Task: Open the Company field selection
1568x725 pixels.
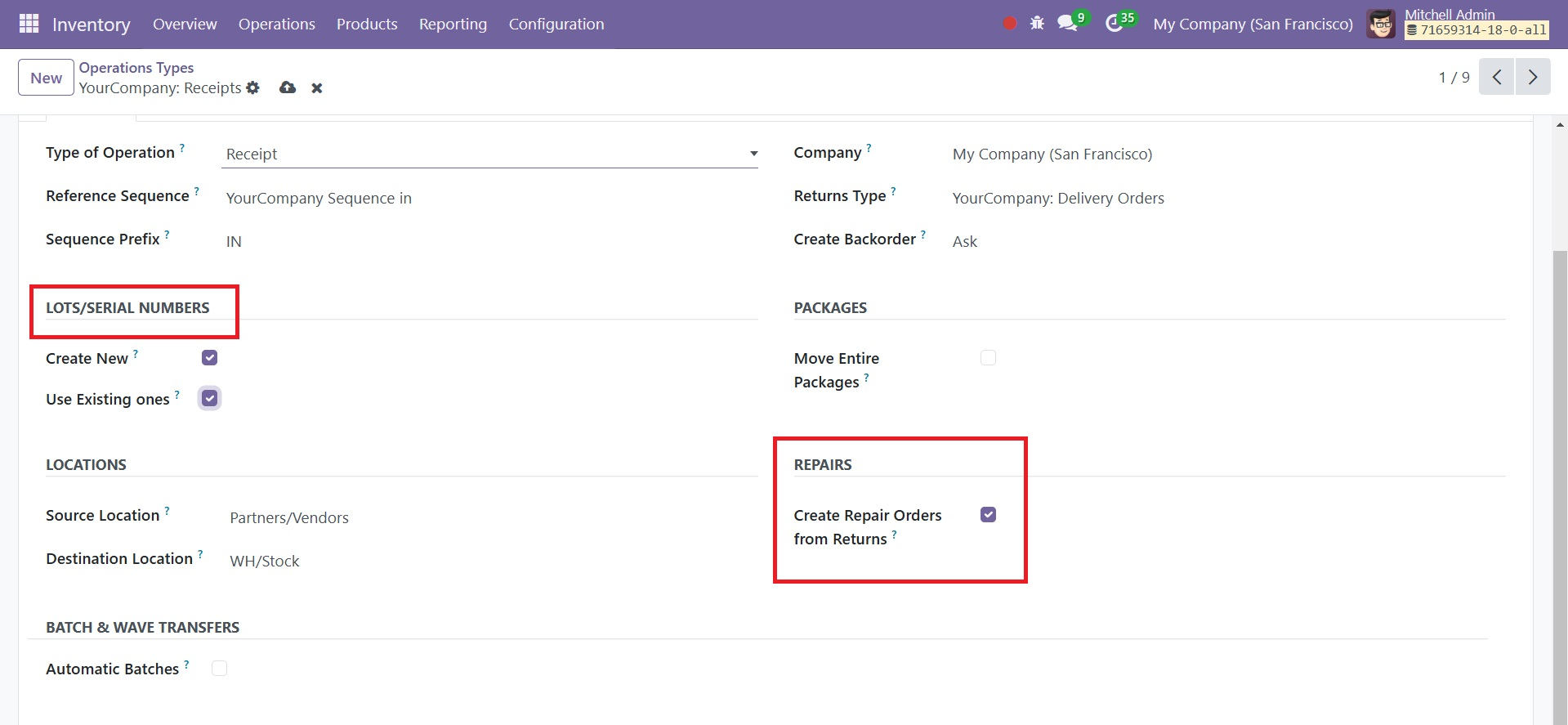Action: [x=1228, y=154]
